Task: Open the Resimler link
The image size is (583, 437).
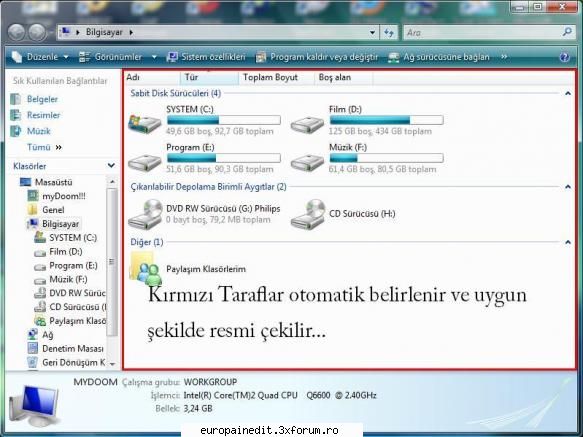Action: pyautogui.click(x=44, y=115)
